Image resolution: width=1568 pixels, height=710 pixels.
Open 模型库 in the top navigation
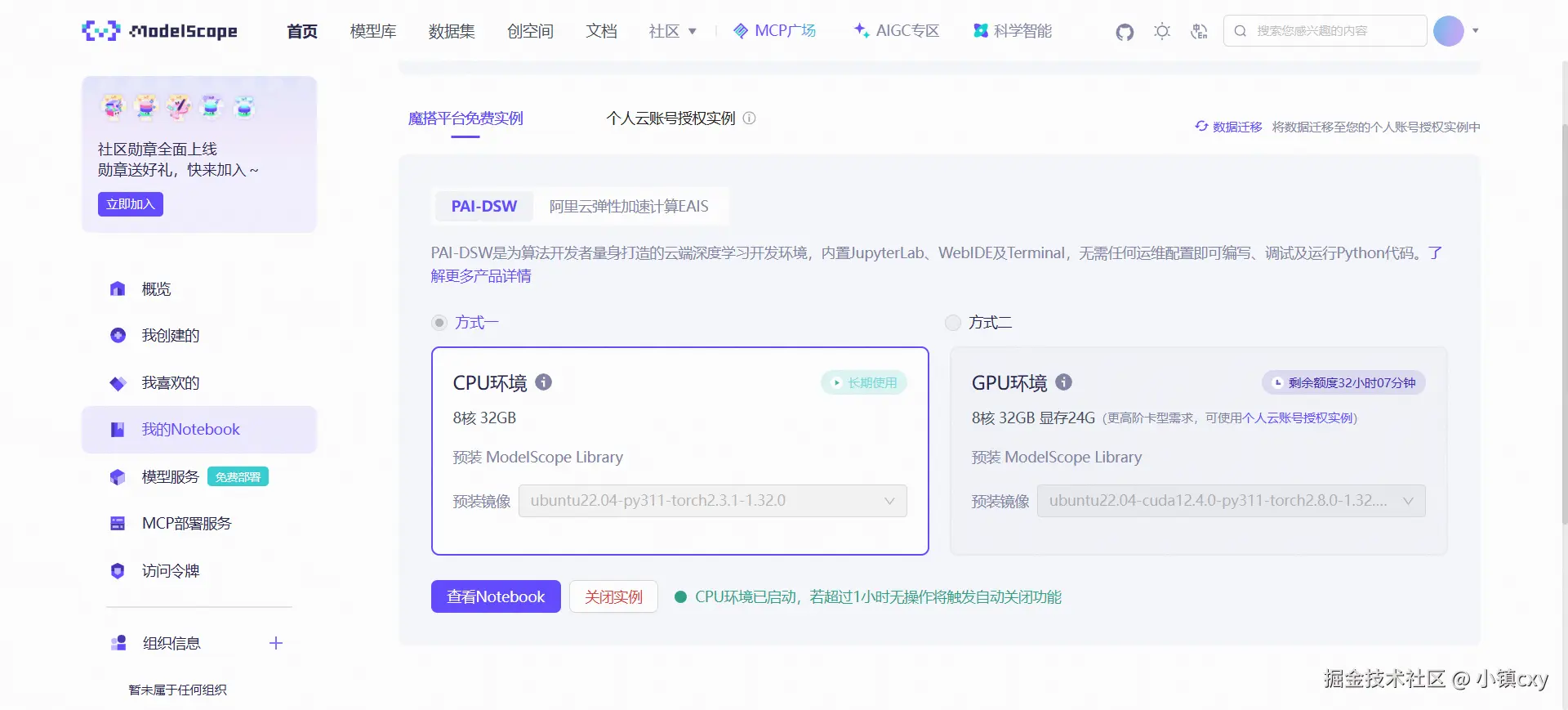click(373, 31)
